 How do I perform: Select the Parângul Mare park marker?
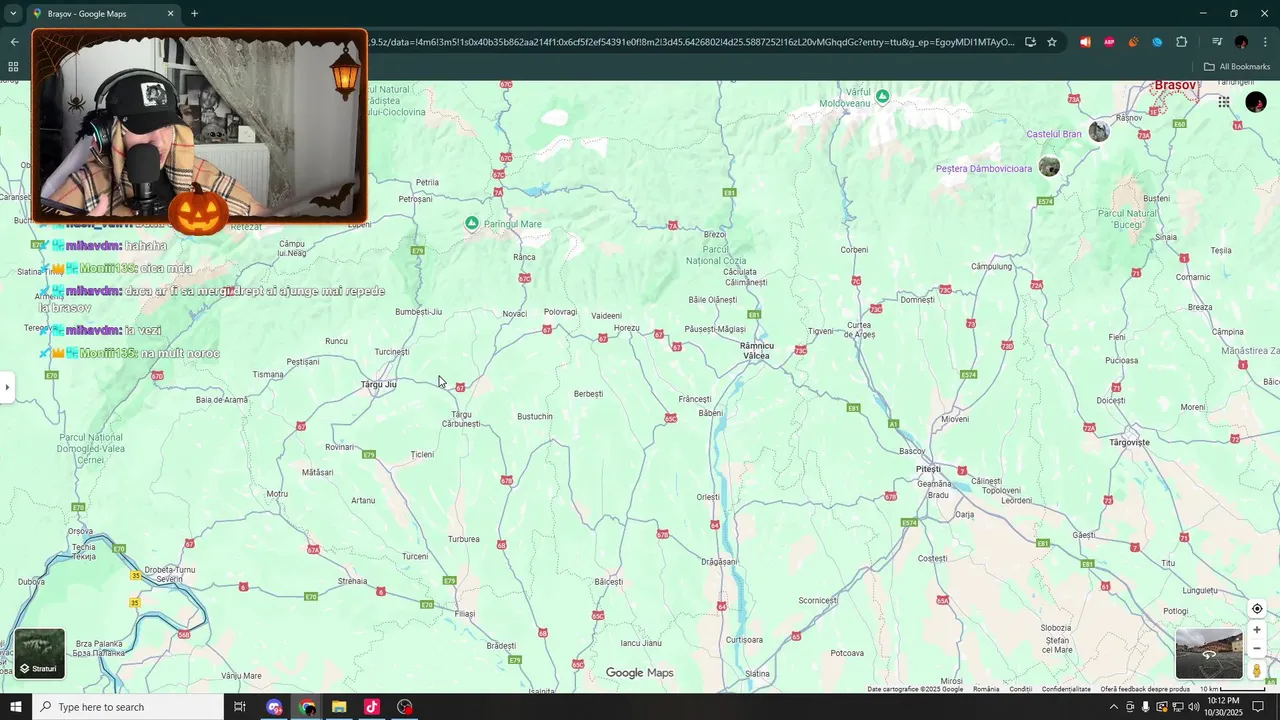[x=472, y=223]
